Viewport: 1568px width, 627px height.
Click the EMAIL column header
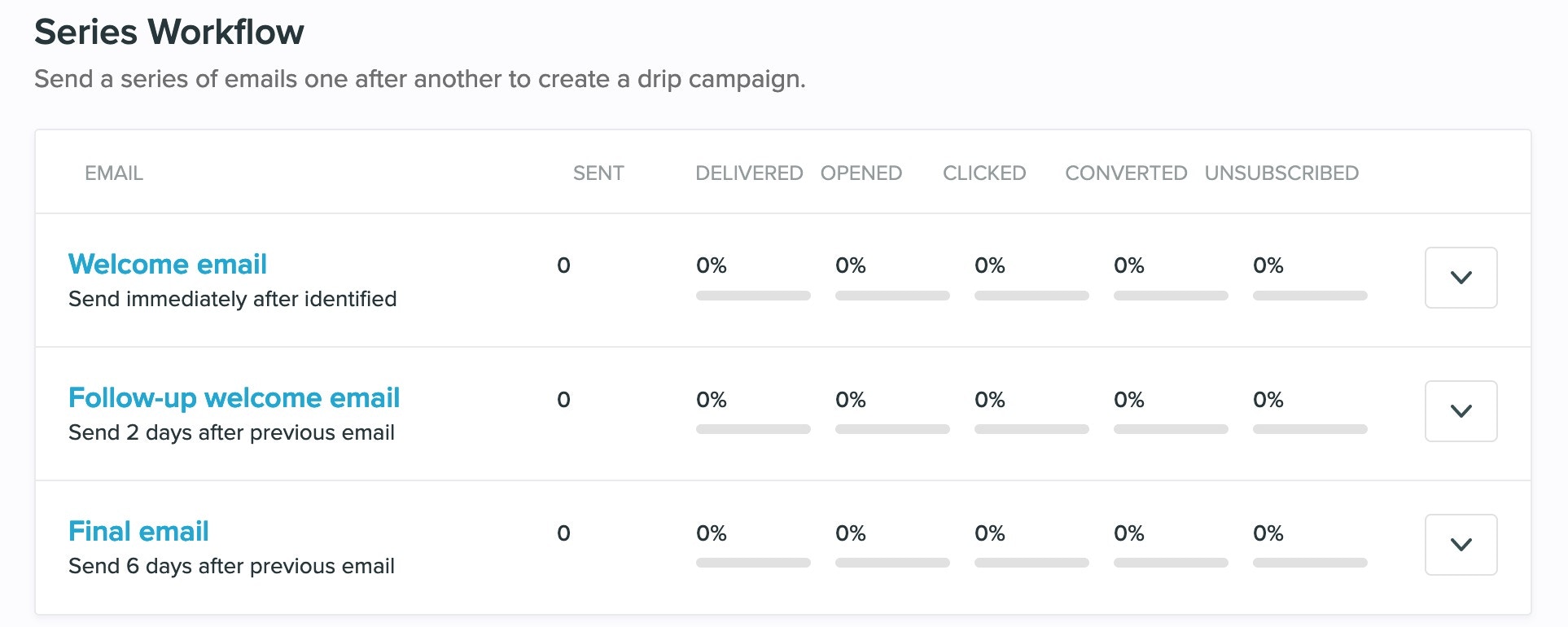tap(114, 173)
